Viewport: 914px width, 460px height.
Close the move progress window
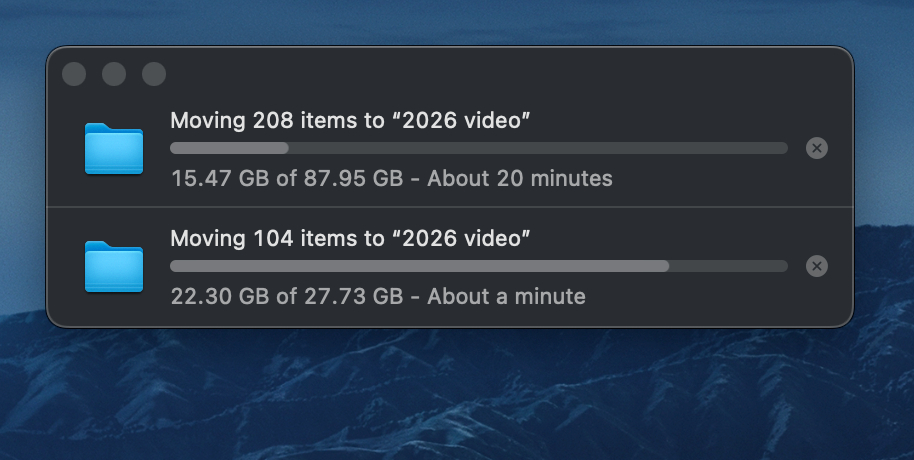pos(74,74)
